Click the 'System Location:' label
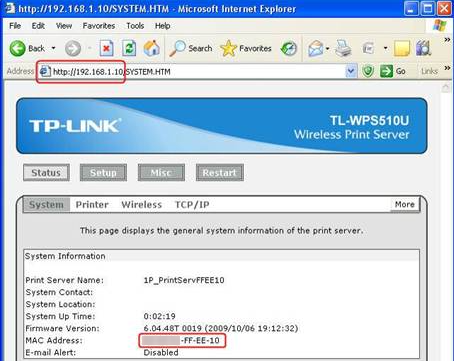 tap(60, 304)
